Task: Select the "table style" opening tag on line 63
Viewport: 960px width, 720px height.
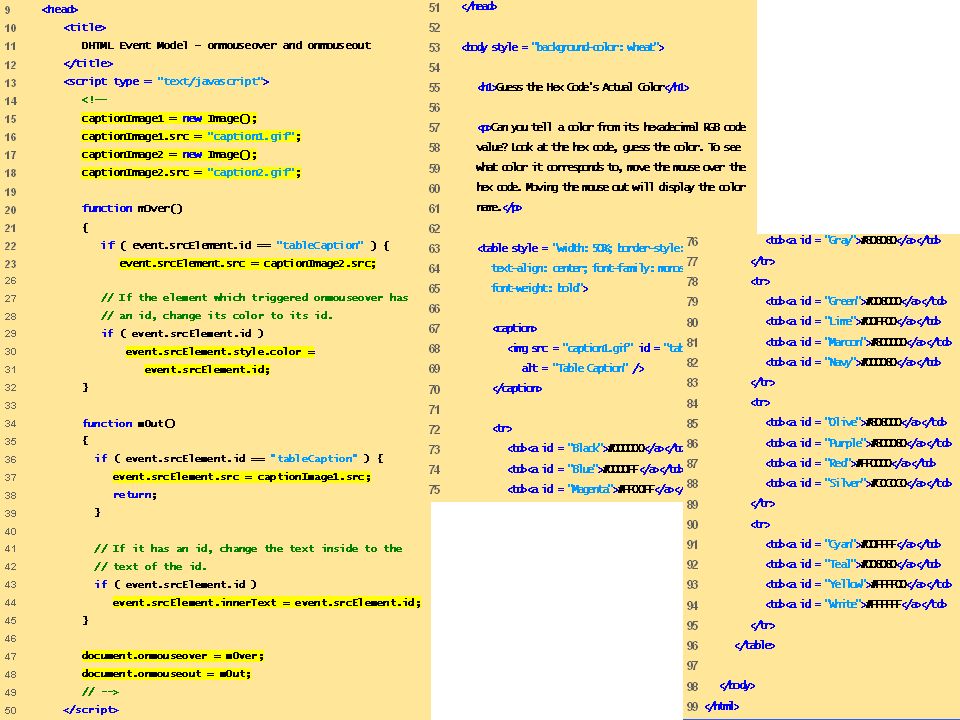Action: coord(580,248)
